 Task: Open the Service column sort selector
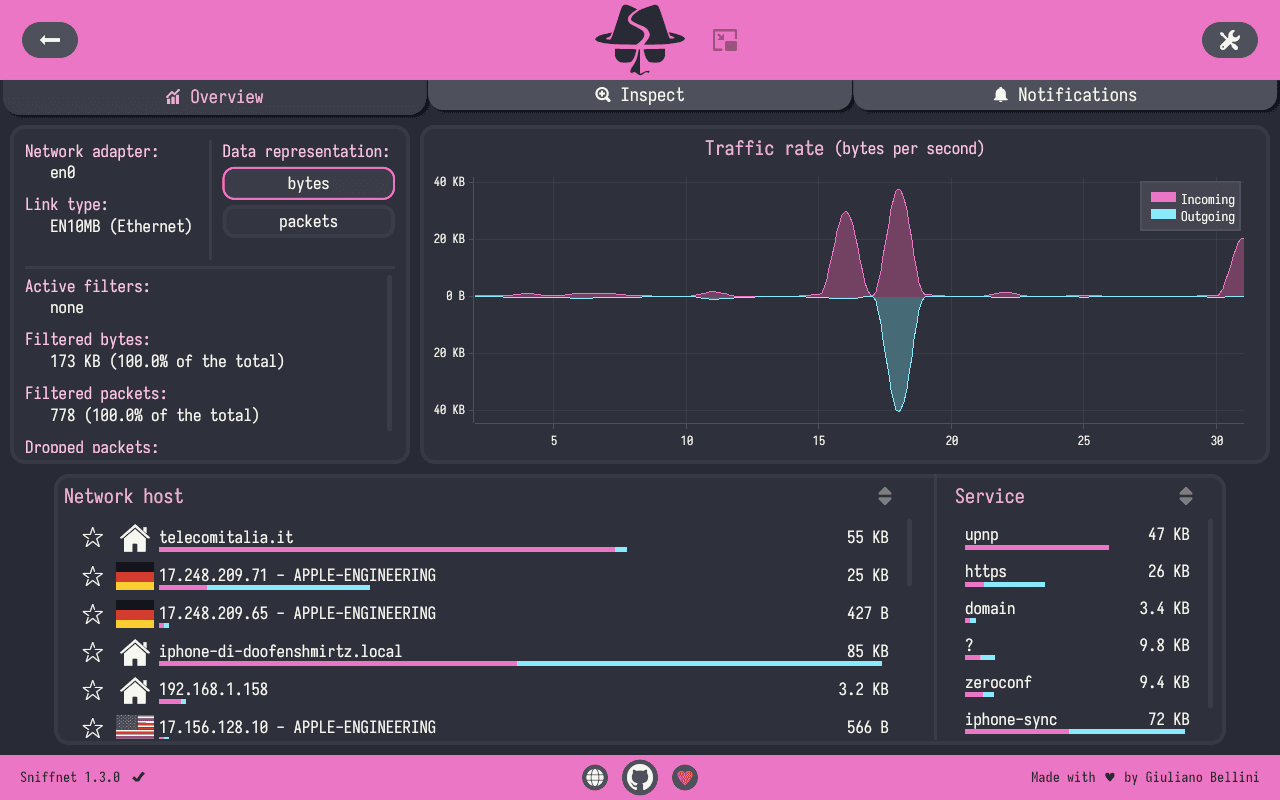[x=1185, y=495]
